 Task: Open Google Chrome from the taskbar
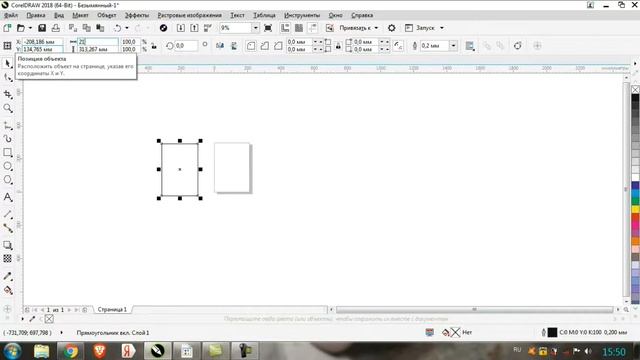[x=70, y=351]
